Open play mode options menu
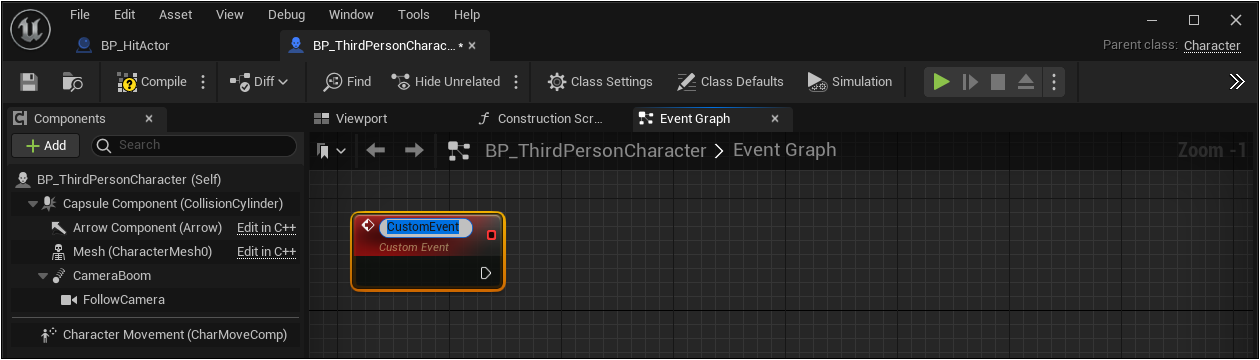1260x360 pixels. [1053, 82]
